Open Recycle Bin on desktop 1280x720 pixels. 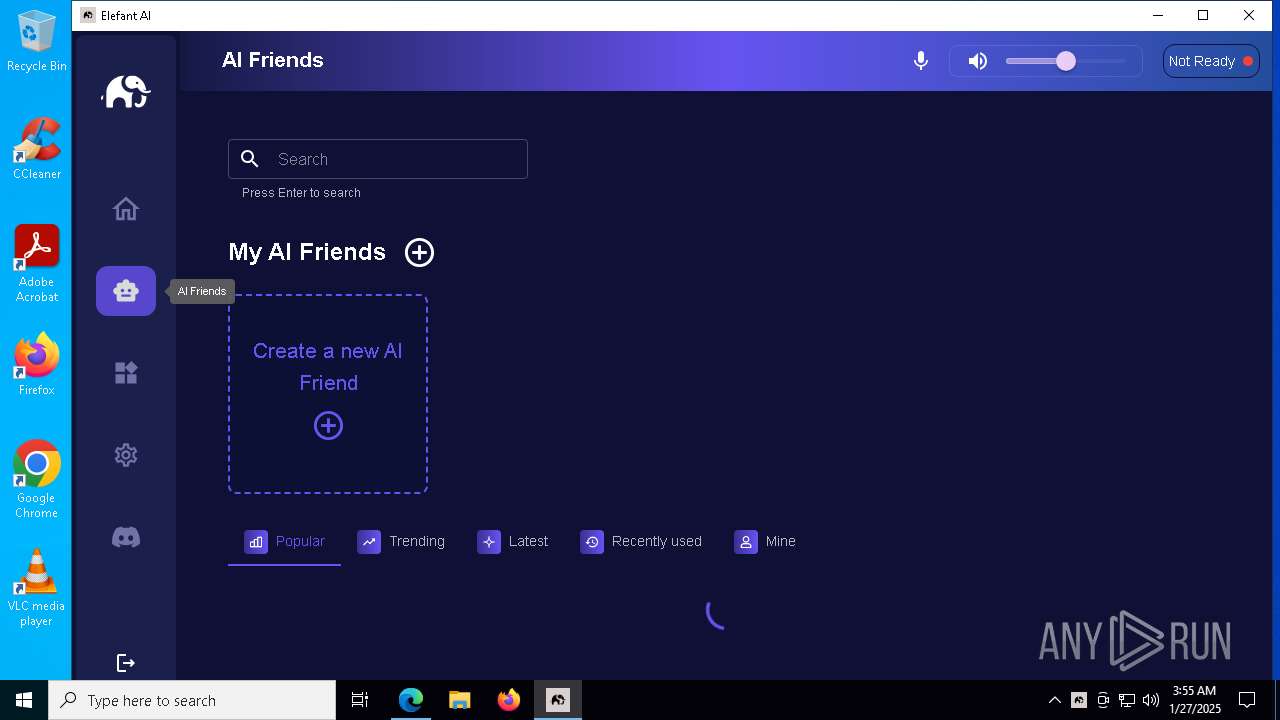point(37,41)
